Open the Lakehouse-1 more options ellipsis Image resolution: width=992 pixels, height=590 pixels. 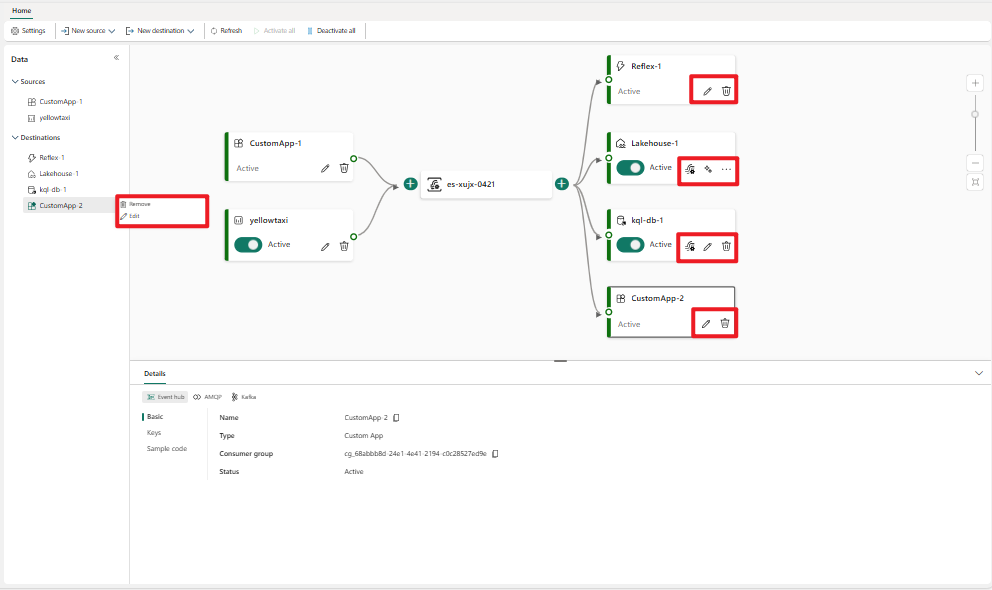pos(726,169)
